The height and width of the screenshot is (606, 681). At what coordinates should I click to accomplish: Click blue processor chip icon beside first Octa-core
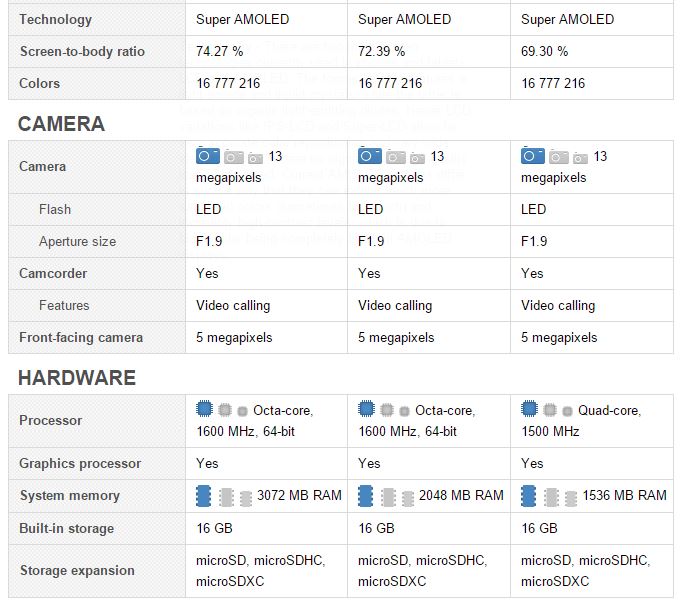coord(204,409)
